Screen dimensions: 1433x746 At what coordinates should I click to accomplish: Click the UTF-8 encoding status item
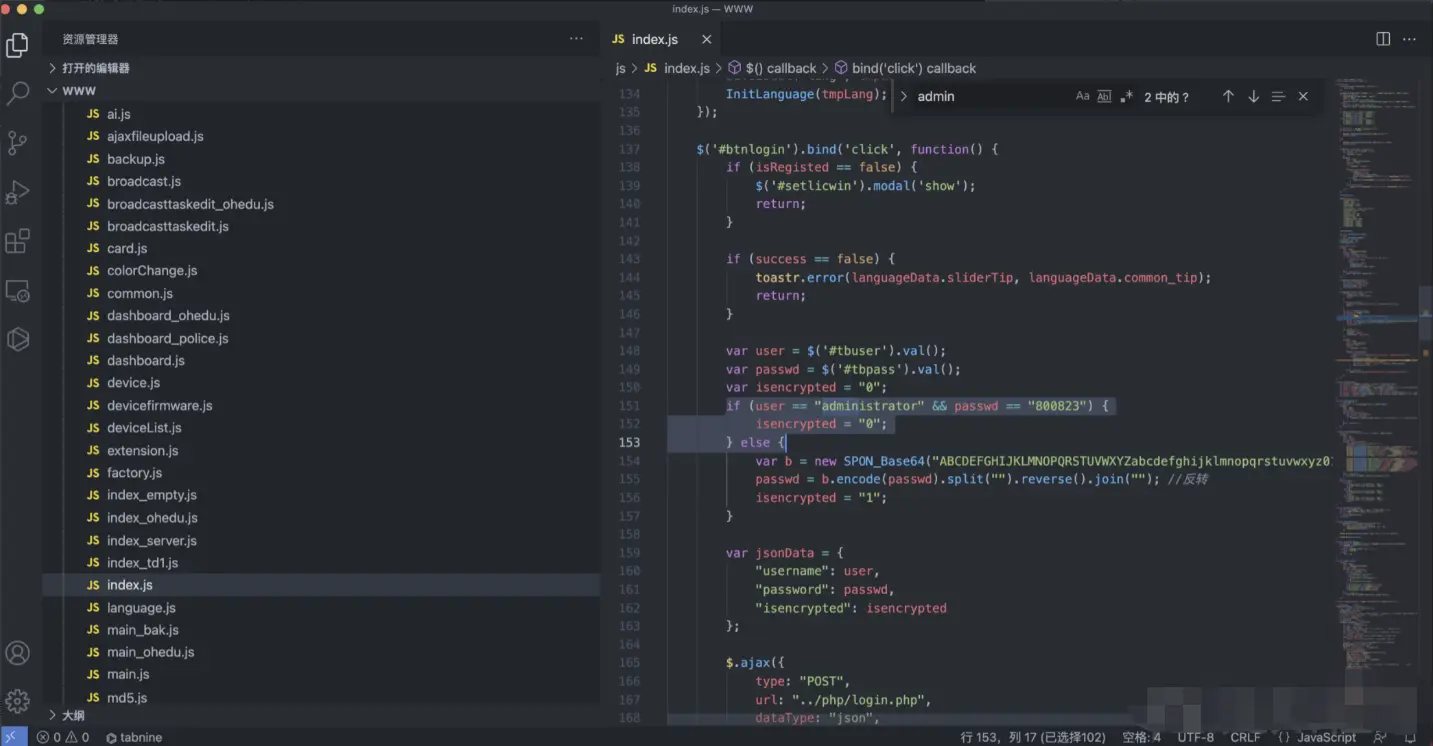click(1195, 737)
